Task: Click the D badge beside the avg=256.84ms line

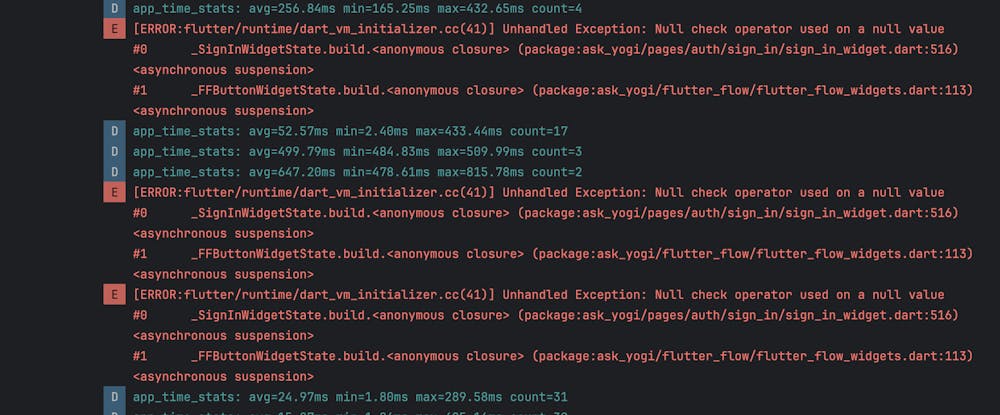Action: coord(114,8)
